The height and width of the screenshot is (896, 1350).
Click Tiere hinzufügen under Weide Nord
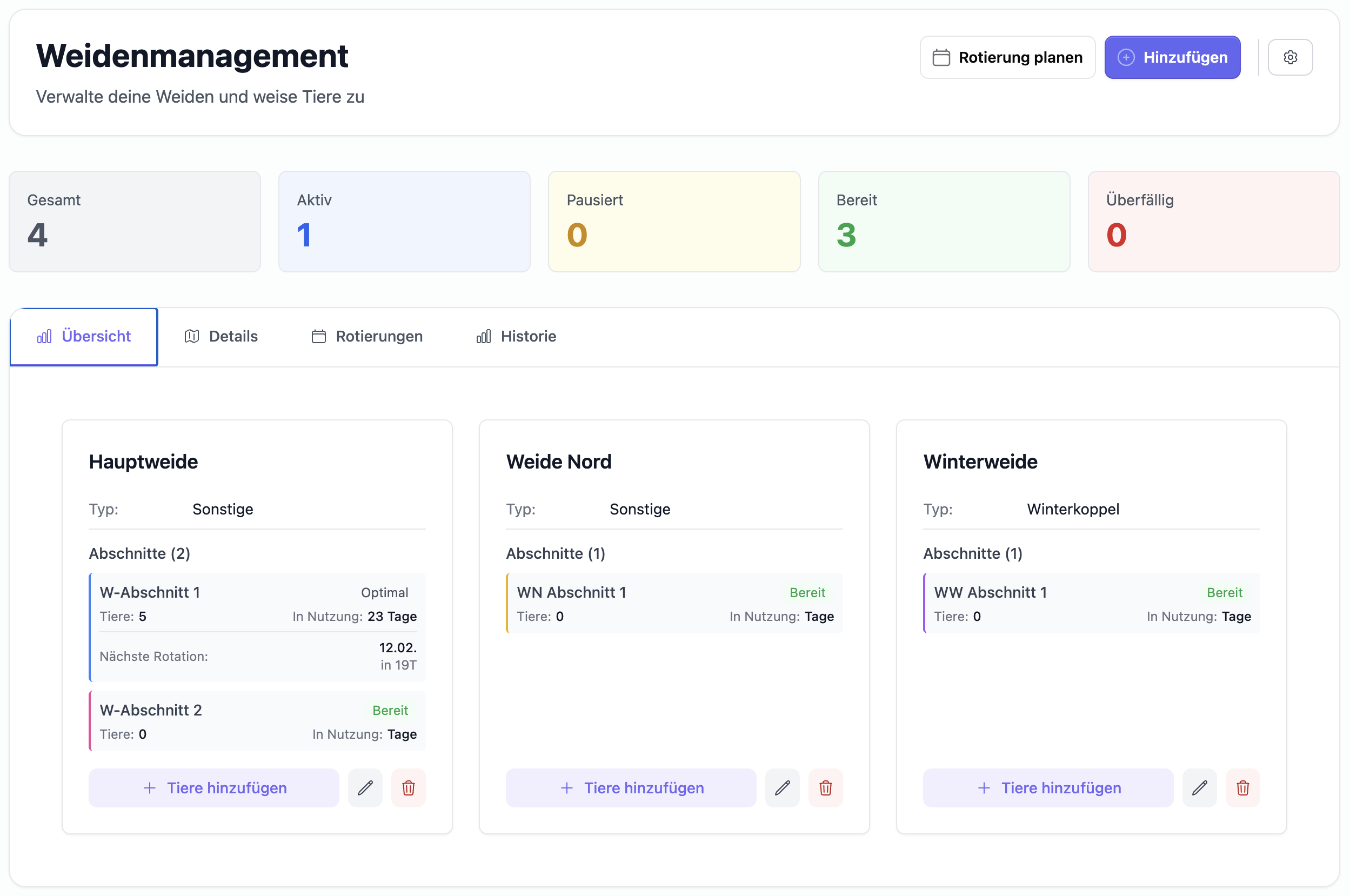[x=631, y=788]
